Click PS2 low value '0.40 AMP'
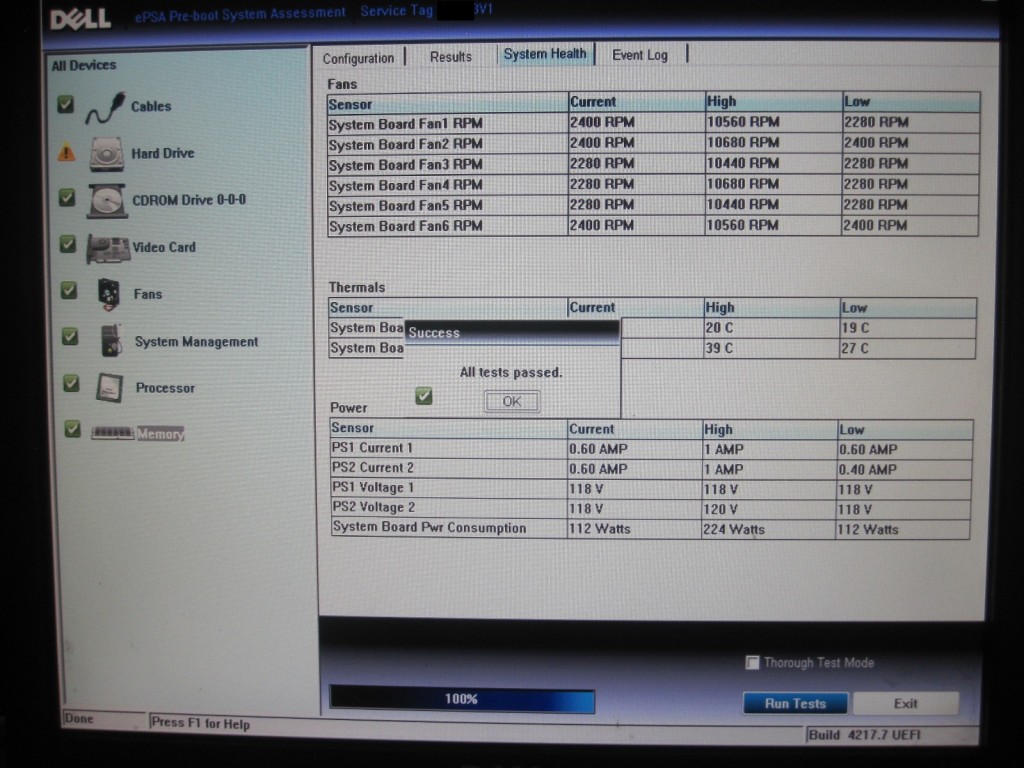This screenshot has width=1024, height=768. pyautogui.click(x=868, y=470)
